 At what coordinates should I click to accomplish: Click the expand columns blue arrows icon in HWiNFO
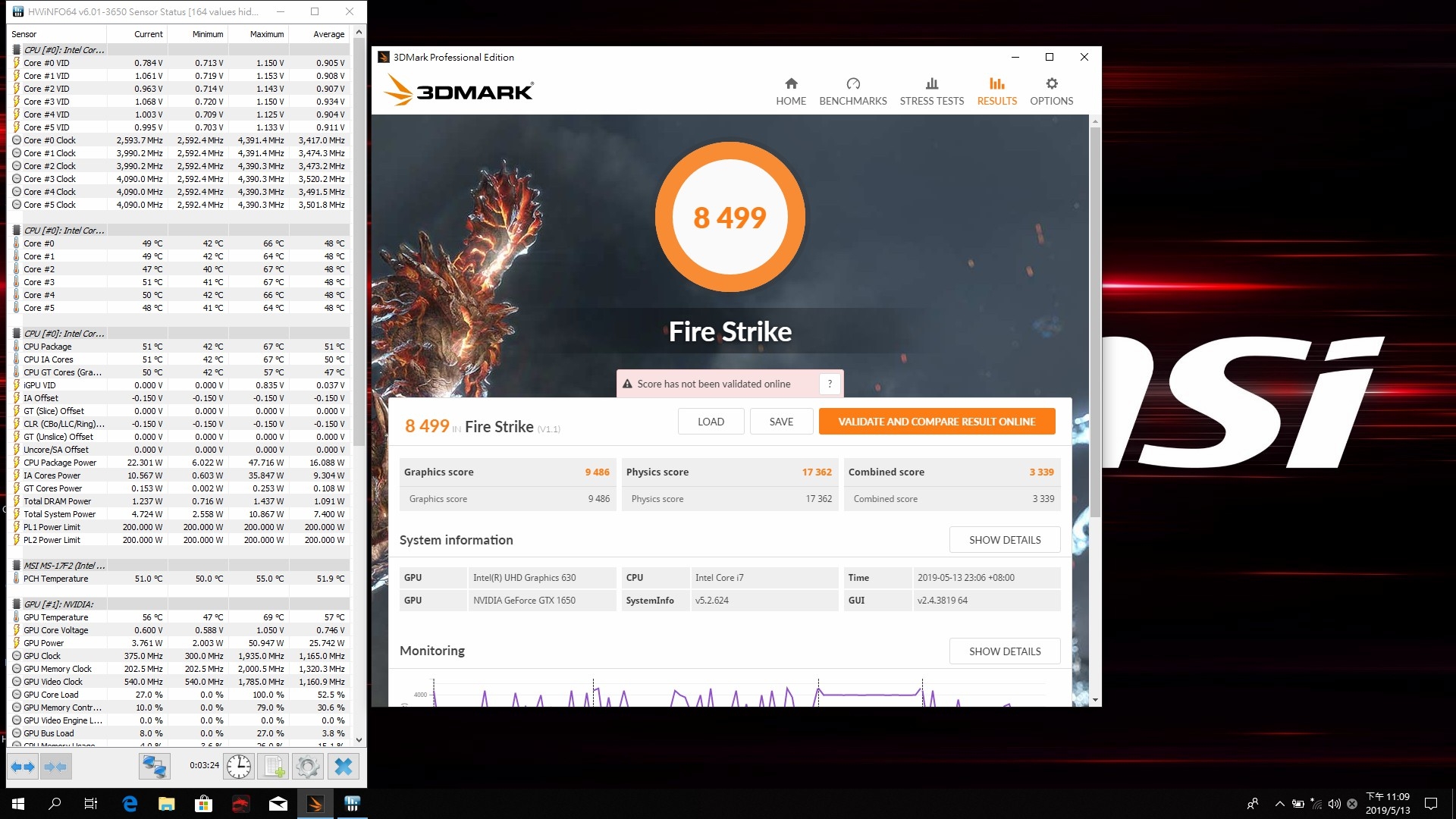(23, 767)
